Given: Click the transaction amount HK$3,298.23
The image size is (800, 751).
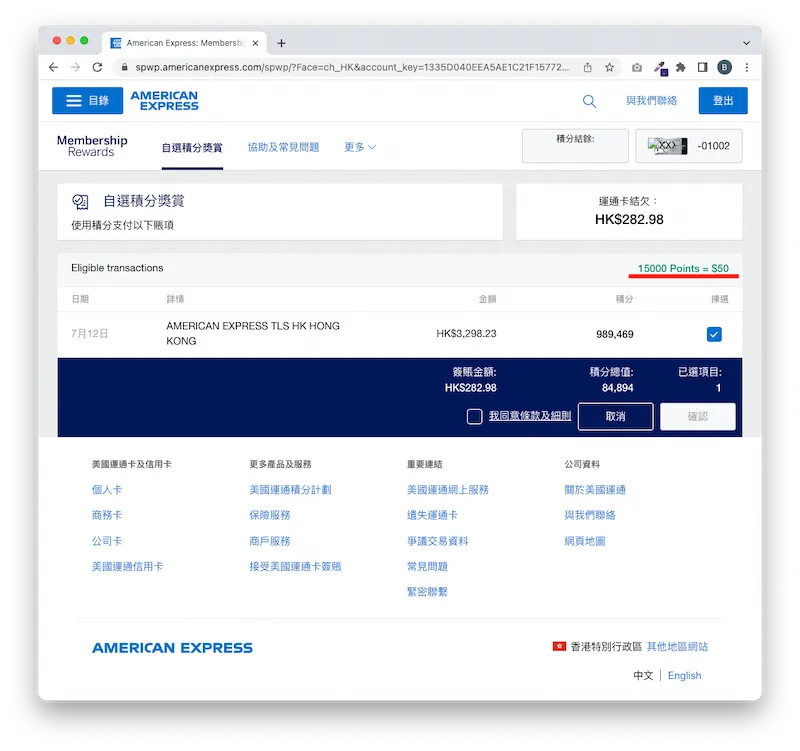Looking at the screenshot, I should click(466, 334).
